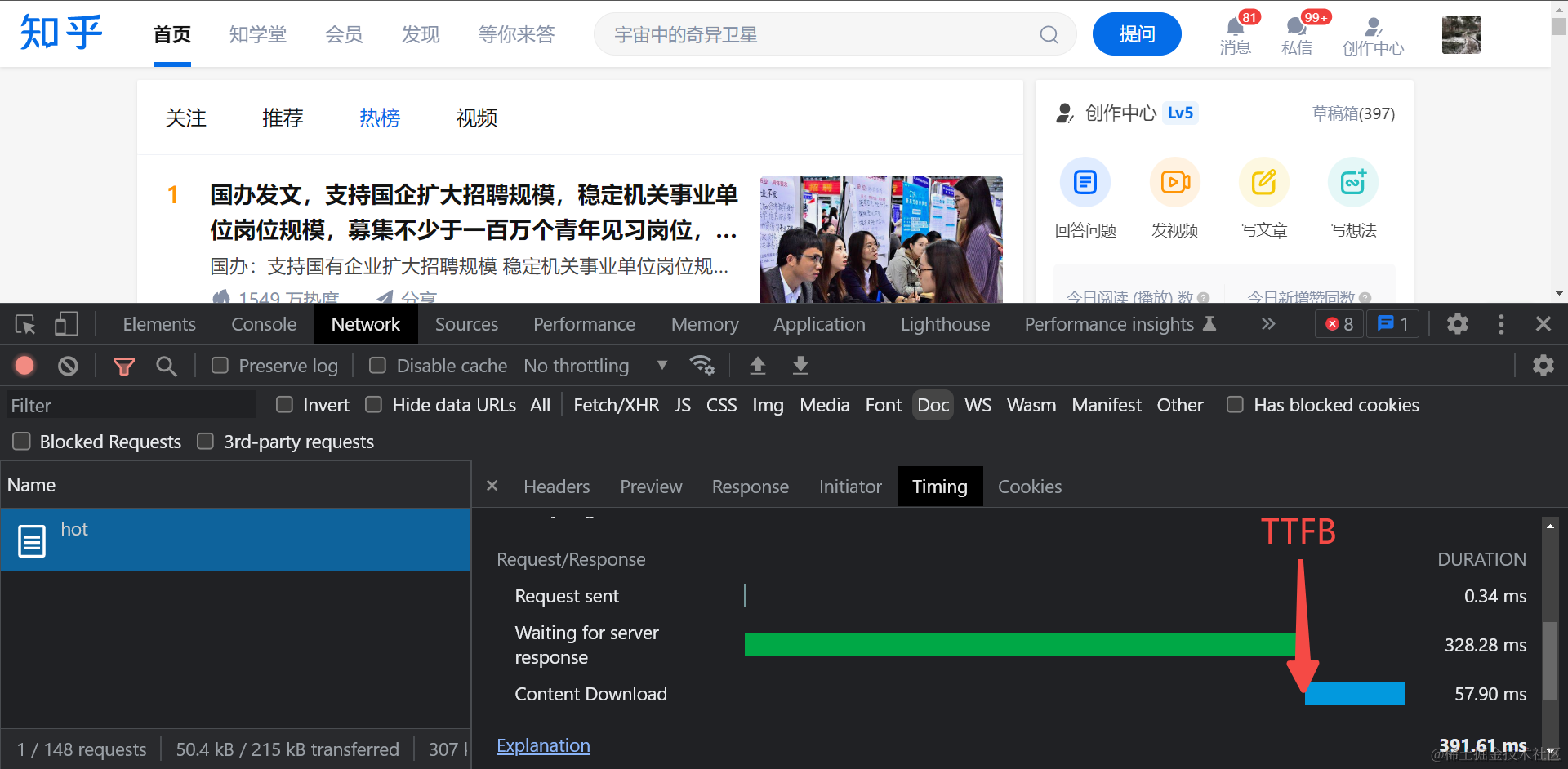Stop recording network log
Image resolution: width=1568 pixels, height=769 pixels.
pyautogui.click(x=25, y=366)
